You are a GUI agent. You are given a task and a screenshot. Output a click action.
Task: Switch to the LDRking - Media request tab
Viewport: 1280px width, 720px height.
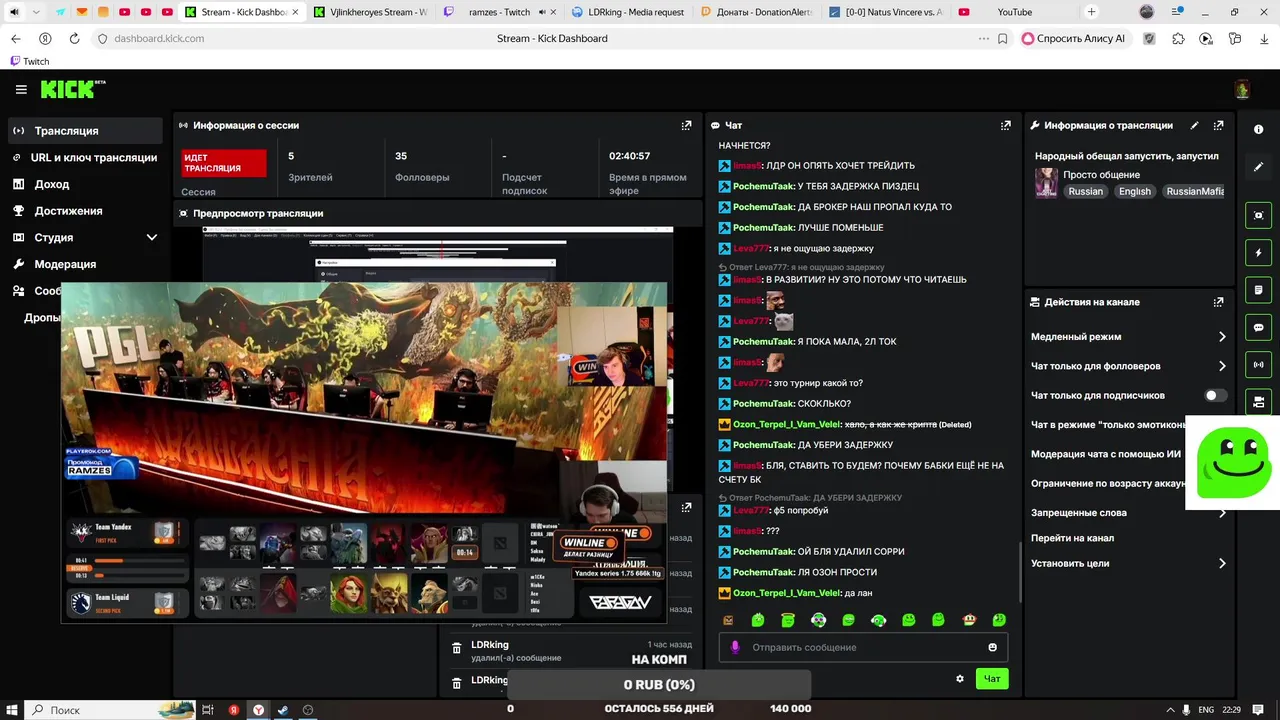(629, 12)
